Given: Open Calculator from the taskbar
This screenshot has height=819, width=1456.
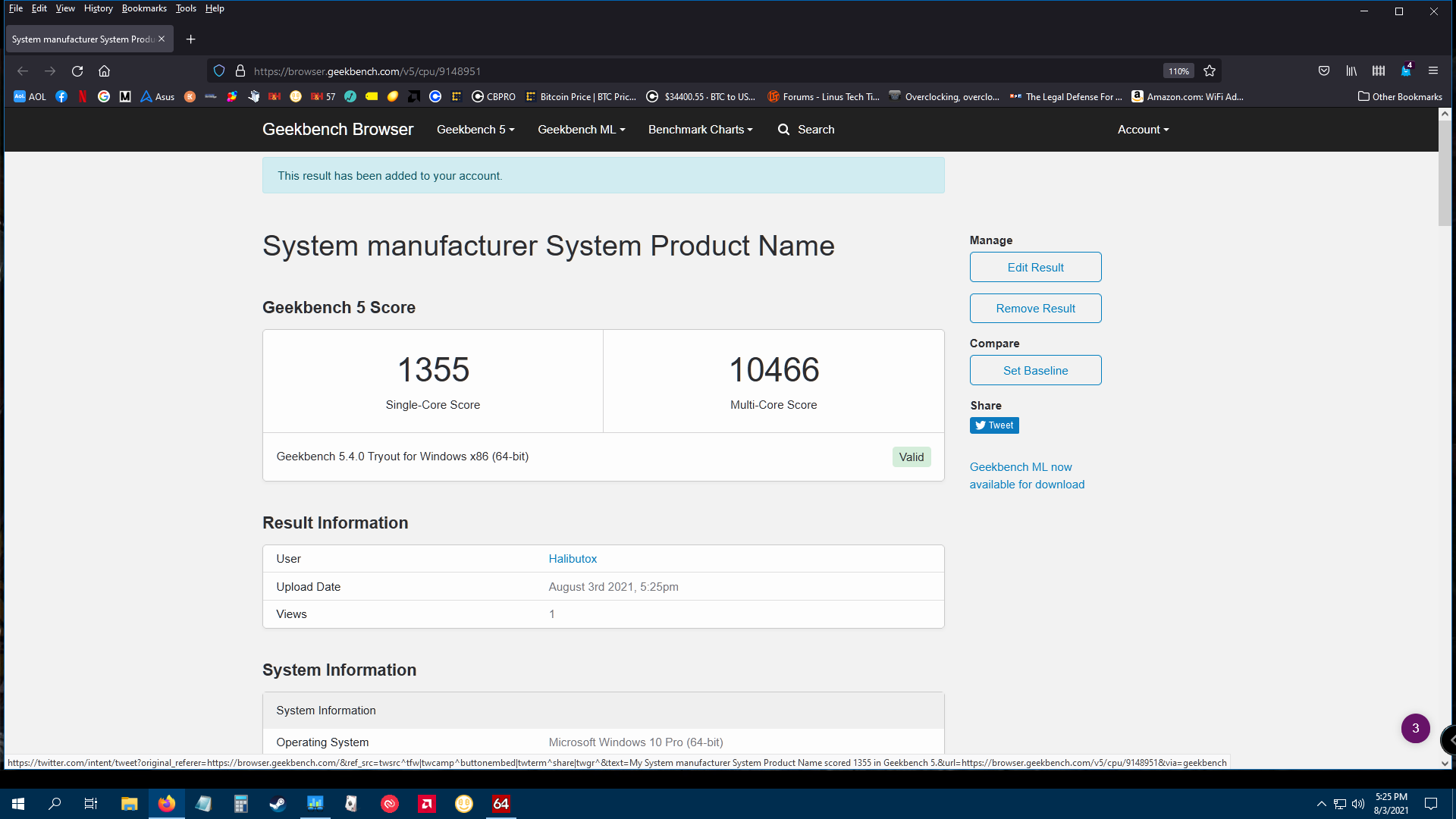Looking at the screenshot, I should (240, 804).
